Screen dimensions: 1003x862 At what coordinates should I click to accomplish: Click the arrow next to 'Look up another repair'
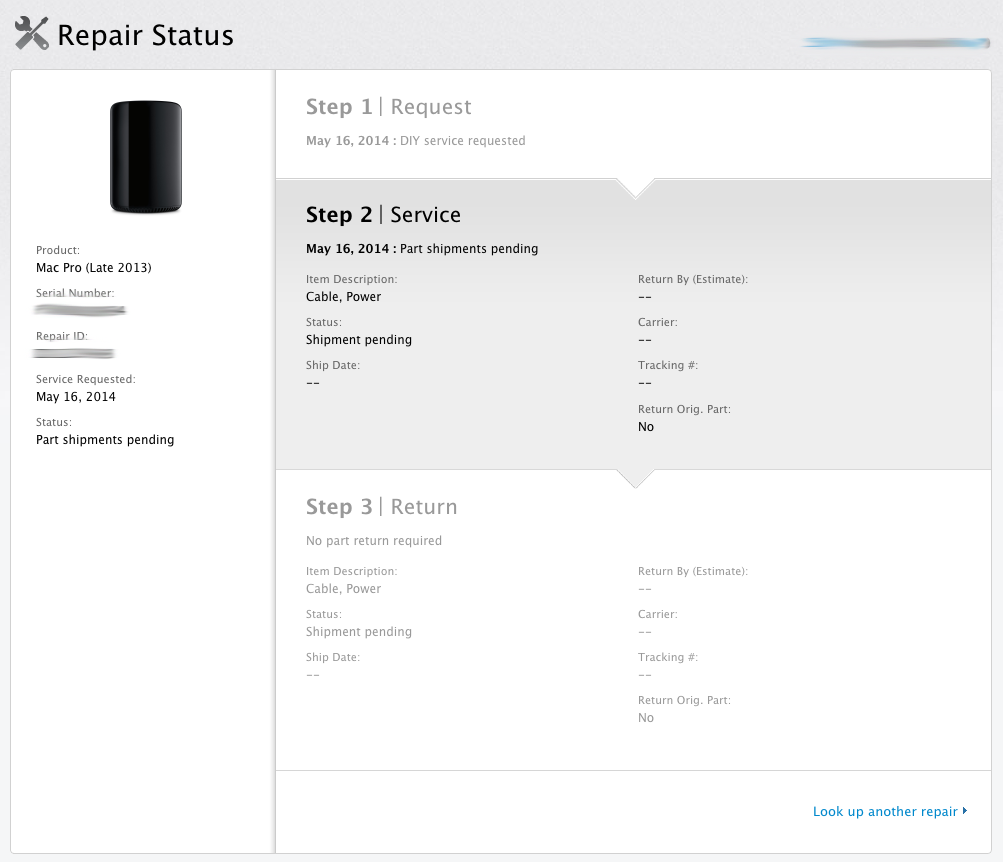point(965,811)
